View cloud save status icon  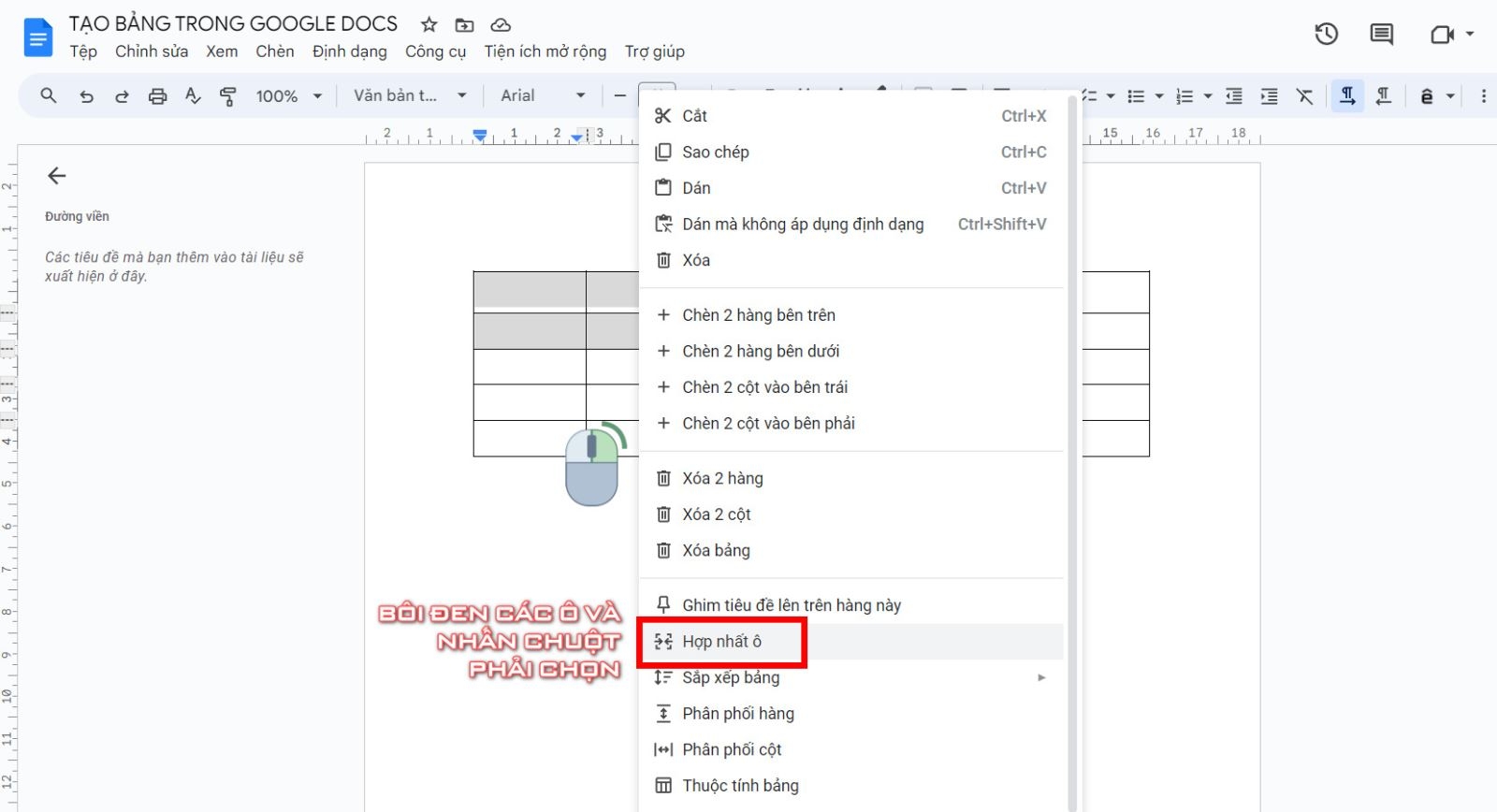(501, 25)
